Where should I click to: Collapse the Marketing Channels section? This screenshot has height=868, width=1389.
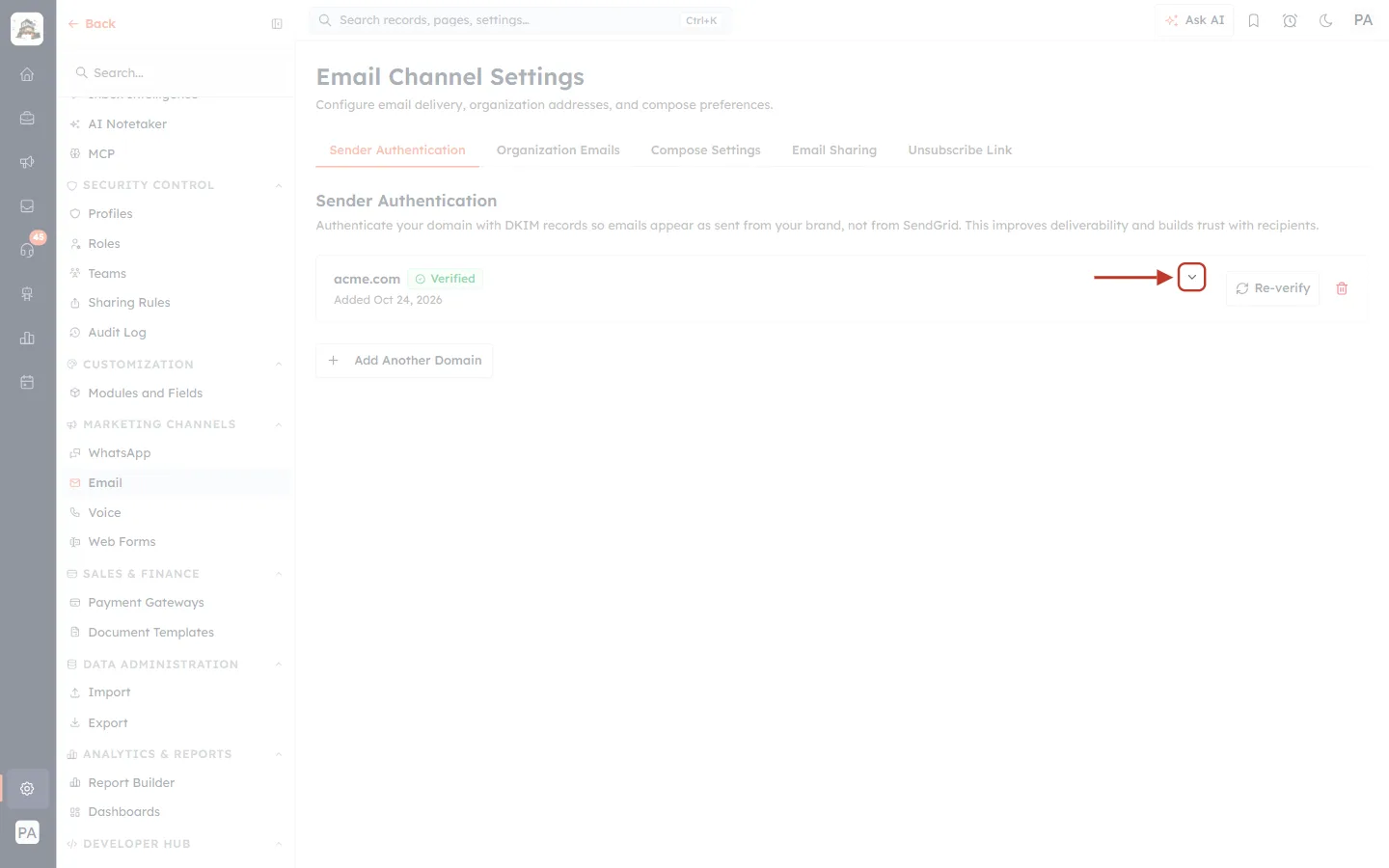(x=279, y=424)
